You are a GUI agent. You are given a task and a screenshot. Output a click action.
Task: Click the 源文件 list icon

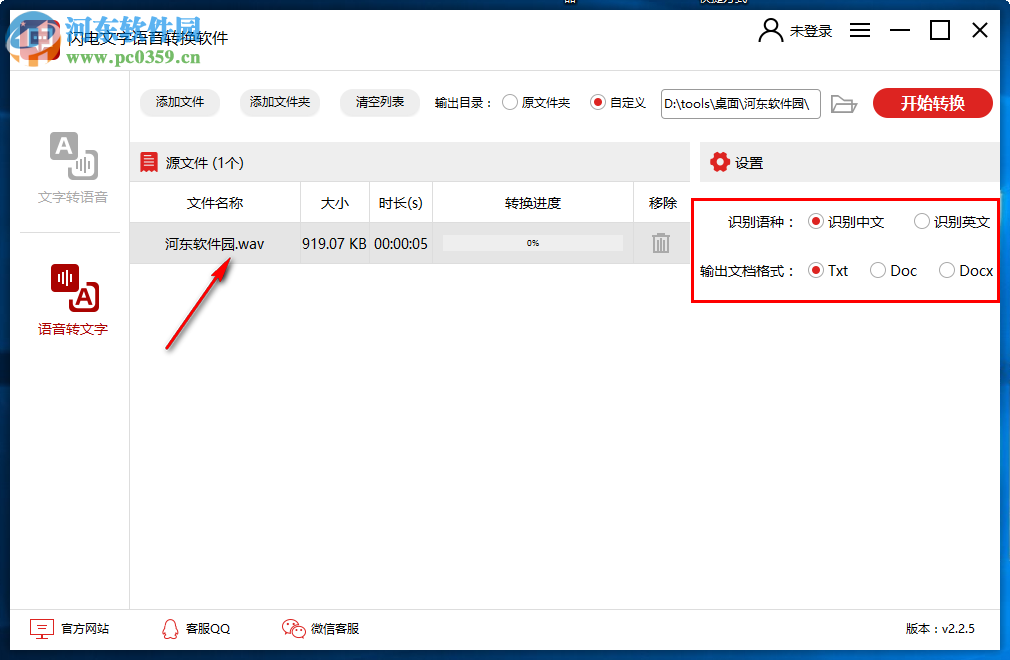(x=150, y=162)
